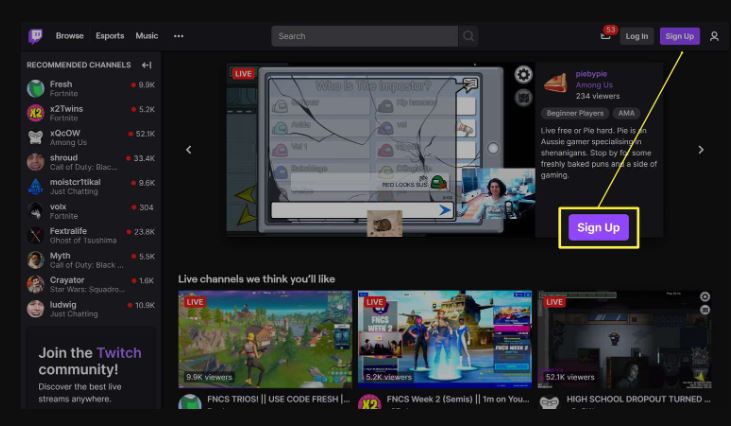Click Fextralife's avatar icon in sidebar

[35, 235]
